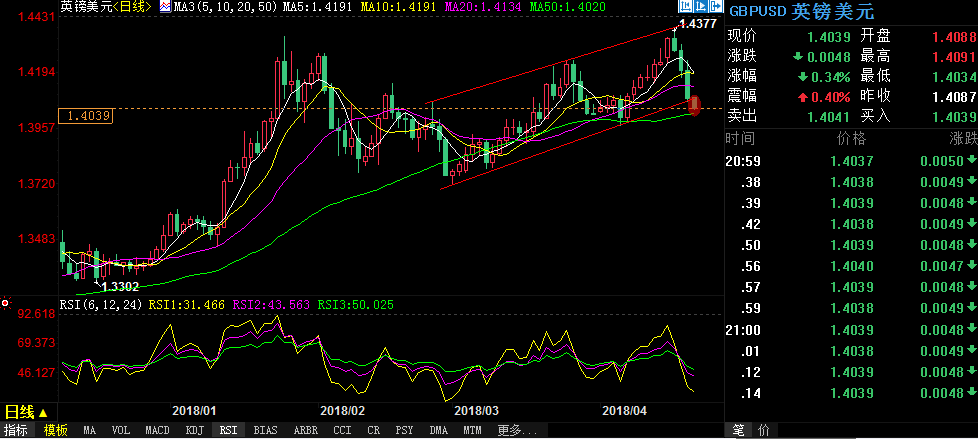Click the 1.4039 current price axis label
978x439 pixels.
86,116
